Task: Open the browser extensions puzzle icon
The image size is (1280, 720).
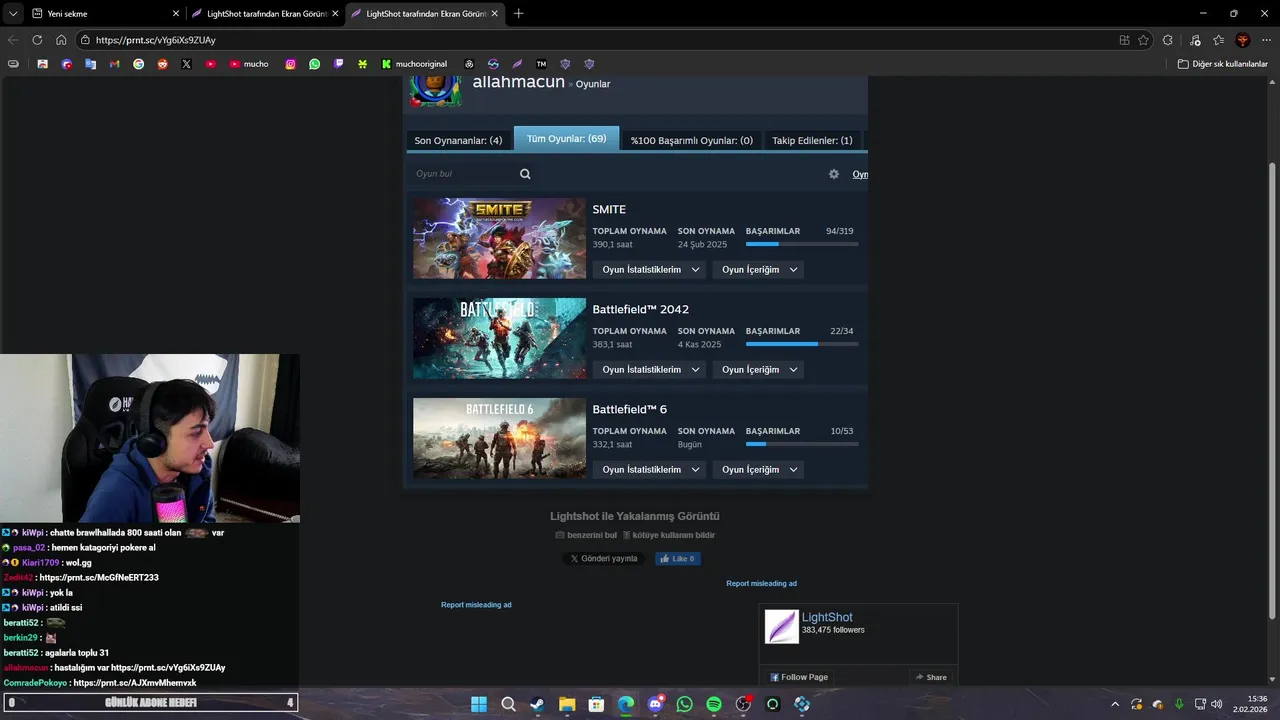Action: pyautogui.click(x=1168, y=40)
